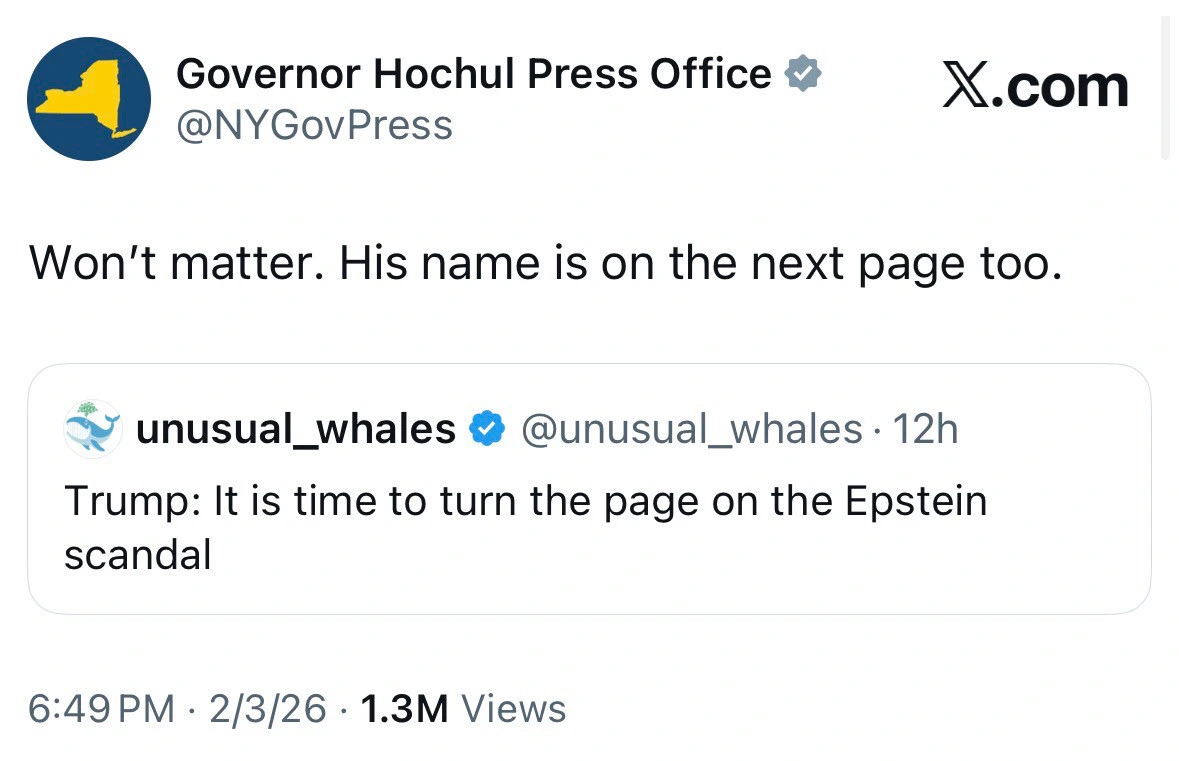1179x761 pixels.
Task: Click the 12h timestamp on quoted tweet
Action: point(925,429)
